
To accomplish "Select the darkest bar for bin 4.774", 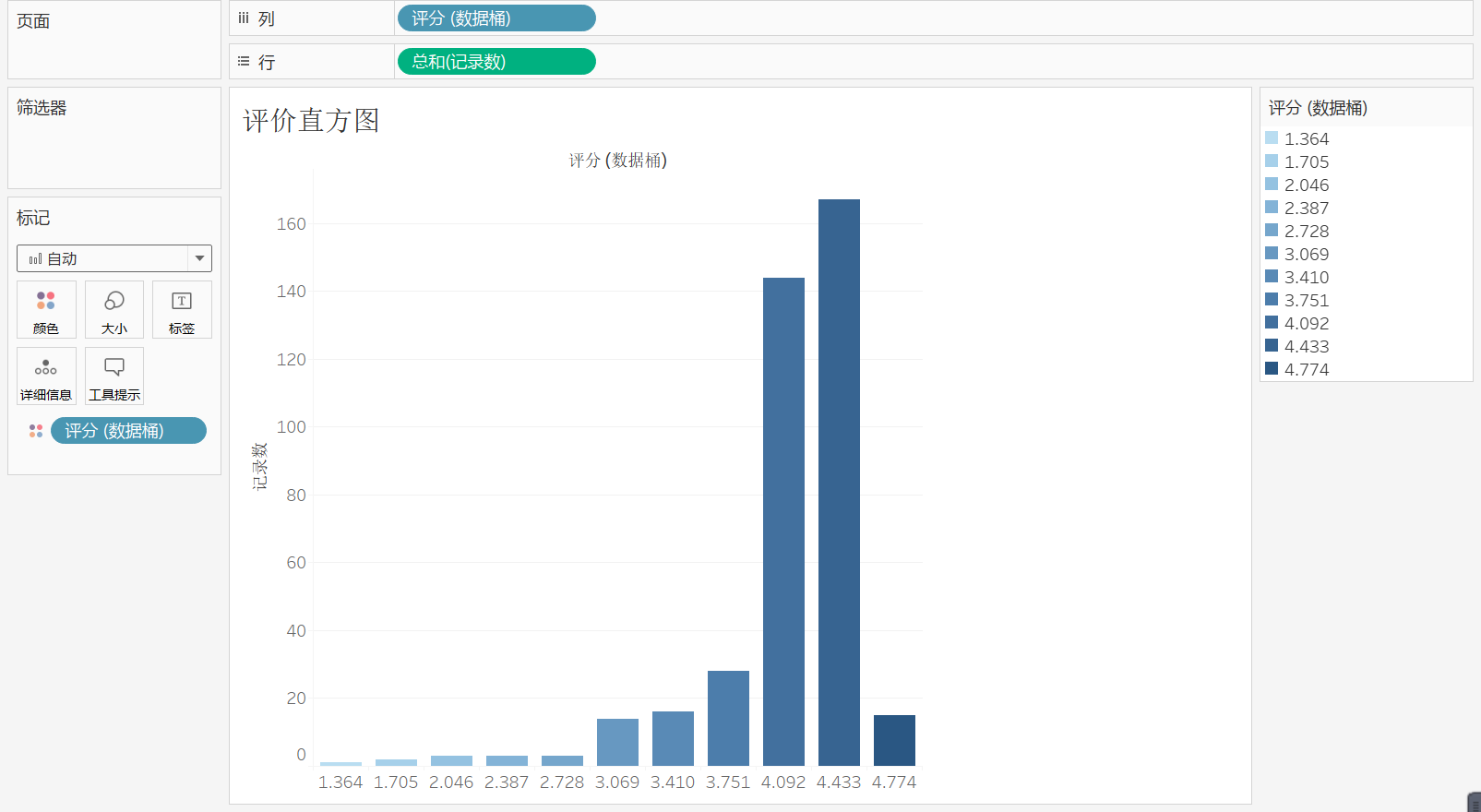I will click(x=894, y=740).
